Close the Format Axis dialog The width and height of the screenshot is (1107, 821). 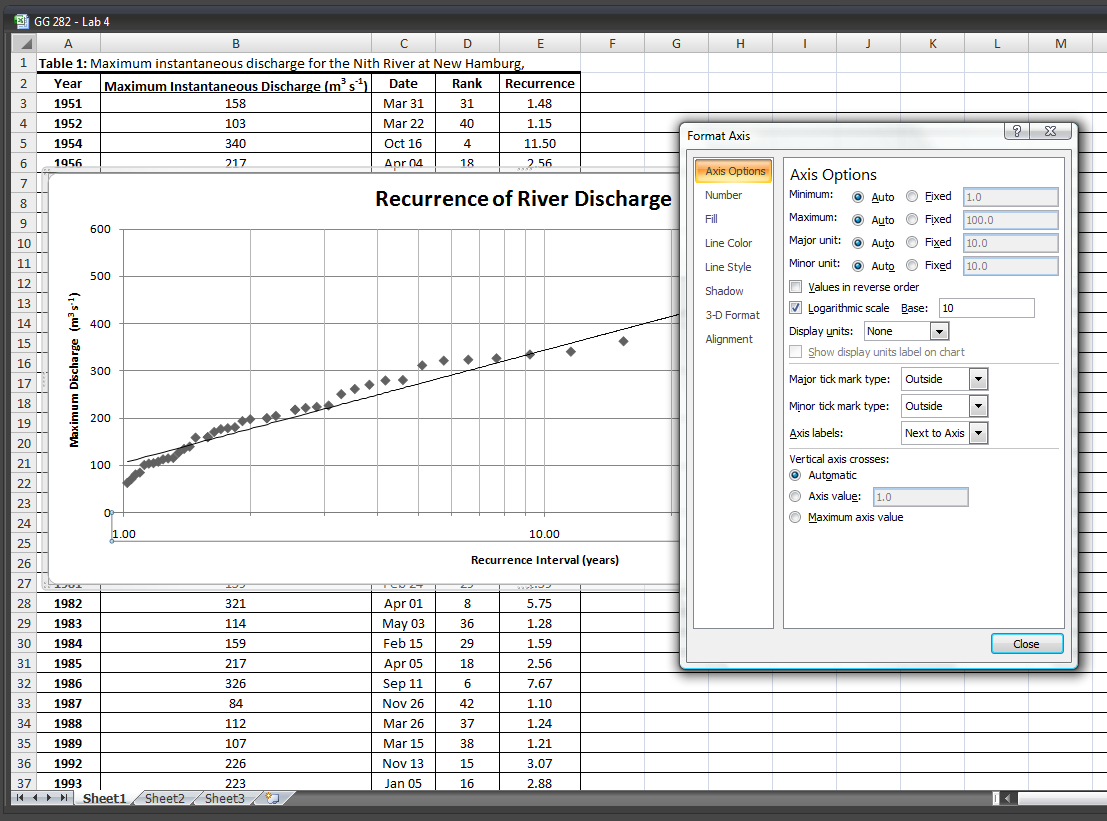(1027, 643)
